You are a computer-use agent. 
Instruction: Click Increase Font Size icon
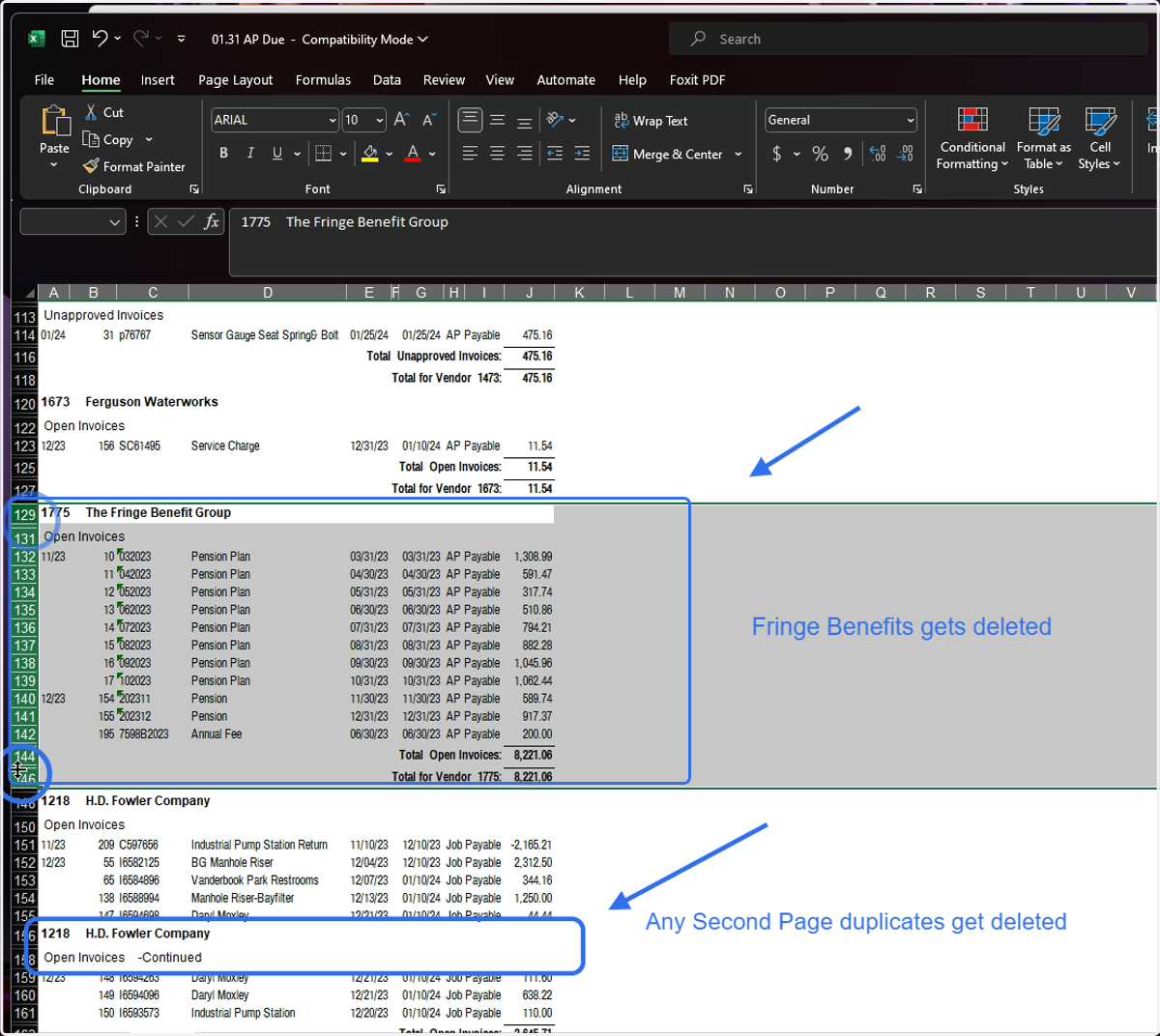click(x=401, y=120)
